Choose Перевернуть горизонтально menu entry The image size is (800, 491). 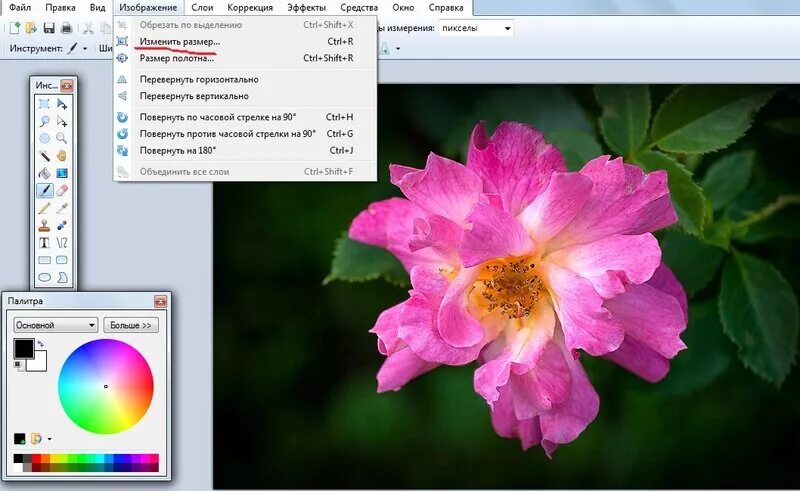coord(245,79)
